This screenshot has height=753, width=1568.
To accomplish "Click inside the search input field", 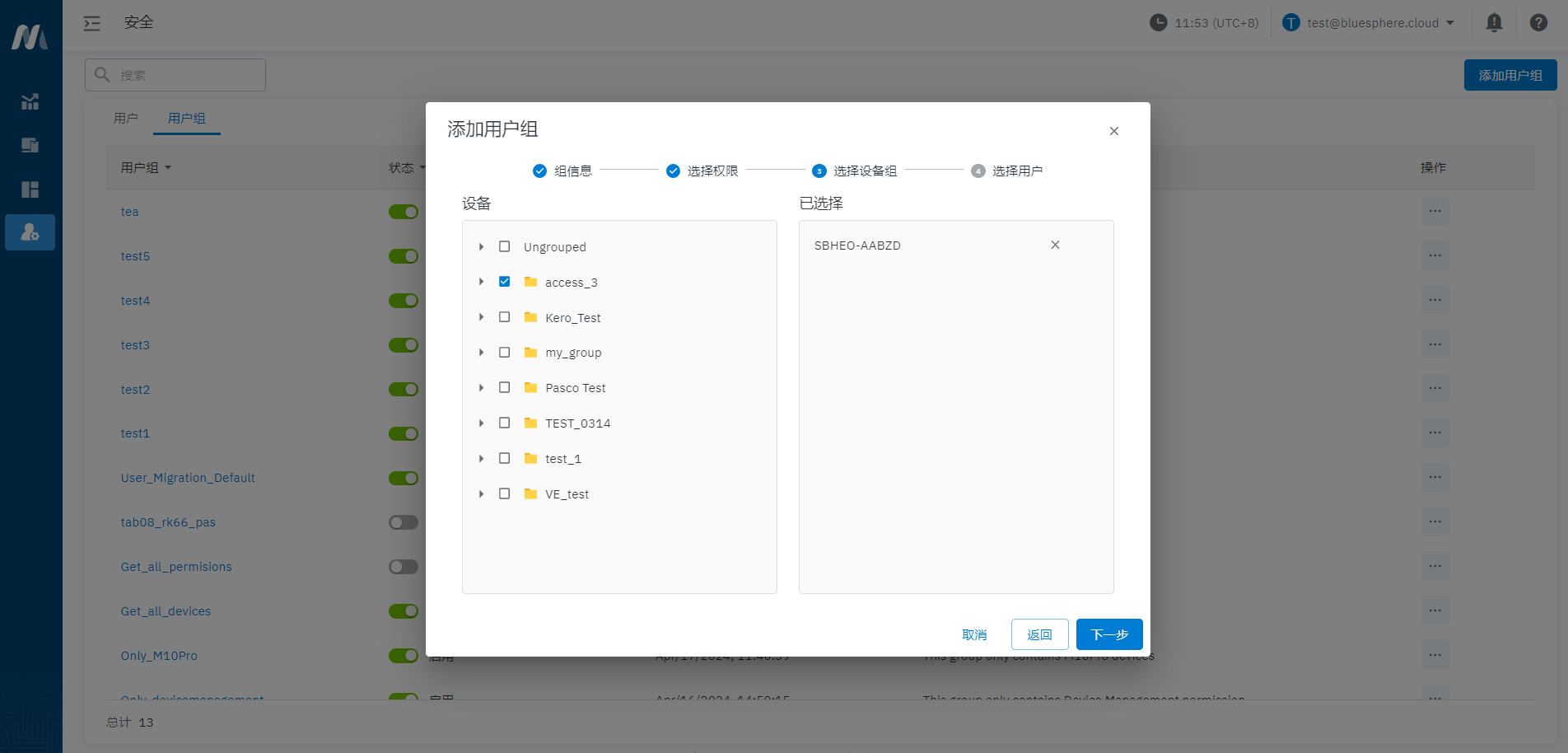I will [x=175, y=74].
